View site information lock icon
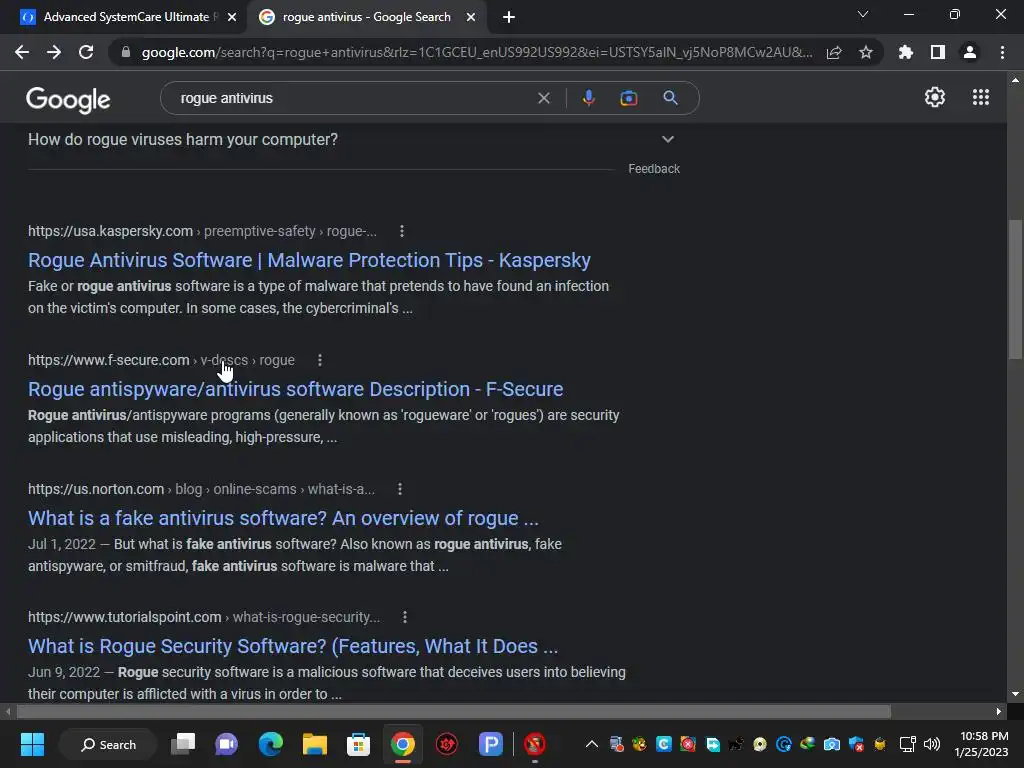Image resolution: width=1024 pixels, height=768 pixels. pos(126,52)
